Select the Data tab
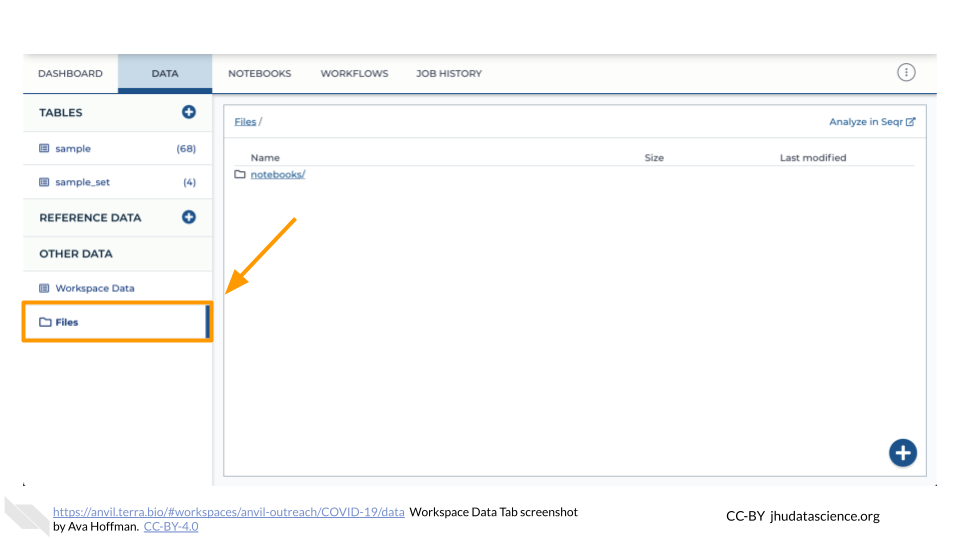This screenshot has height=540, width=960. pyautogui.click(x=165, y=73)
